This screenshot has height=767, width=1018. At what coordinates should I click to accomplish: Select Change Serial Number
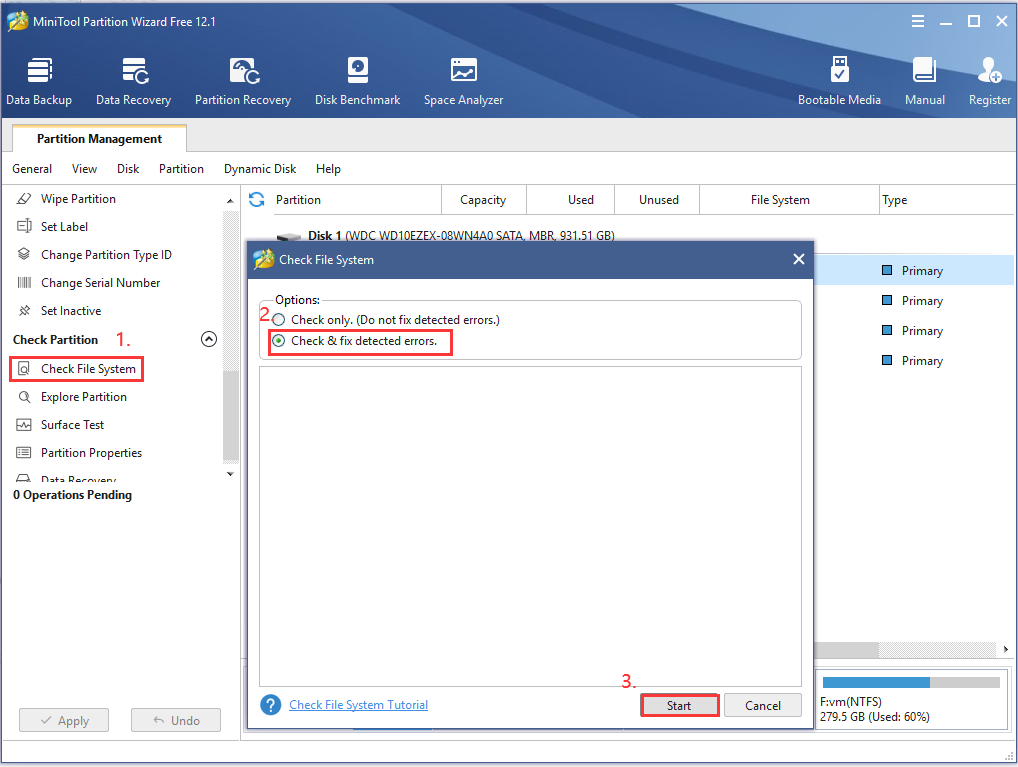pos(100,283)
